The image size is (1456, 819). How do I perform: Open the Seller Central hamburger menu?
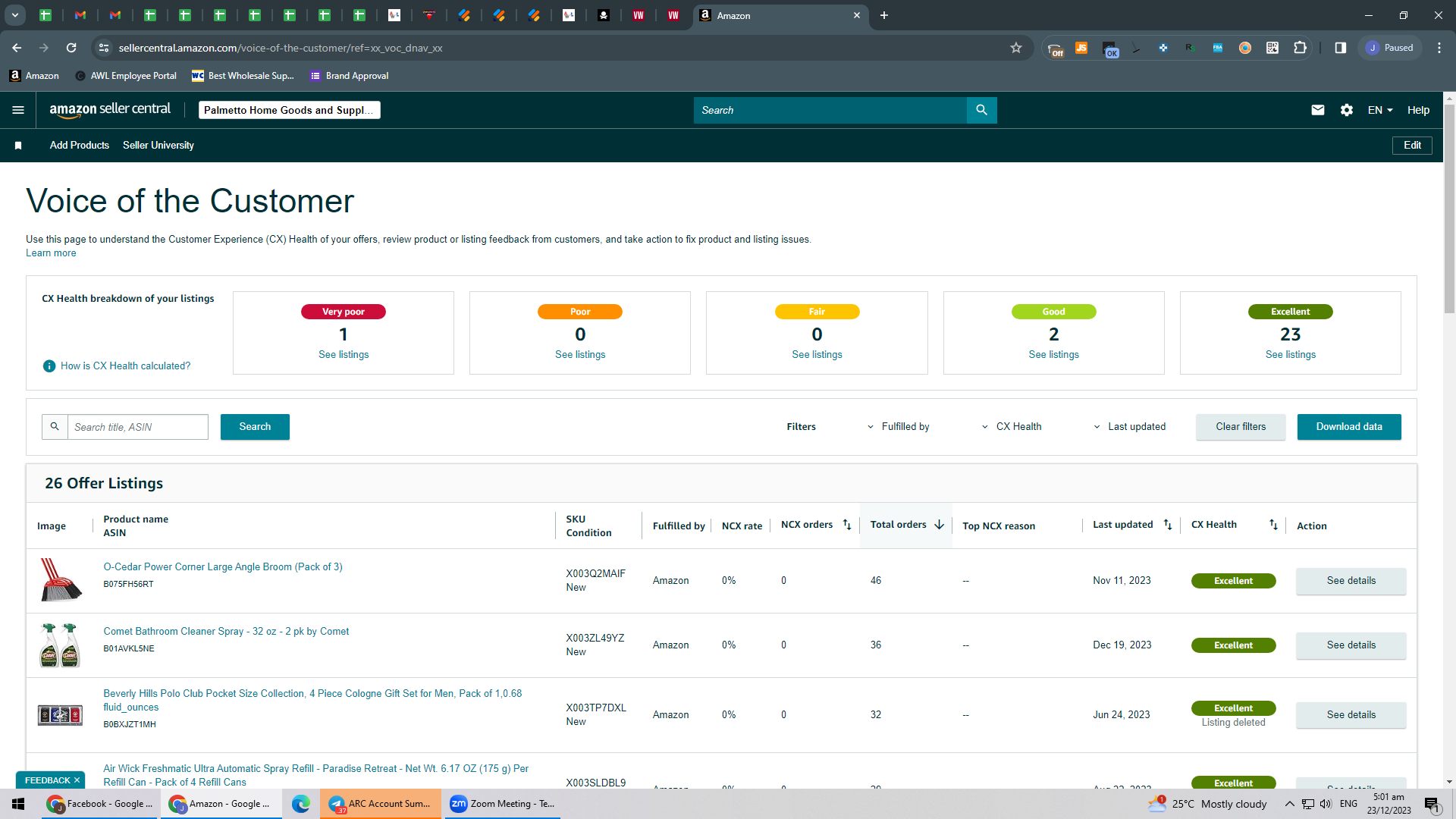pos(18,110)
